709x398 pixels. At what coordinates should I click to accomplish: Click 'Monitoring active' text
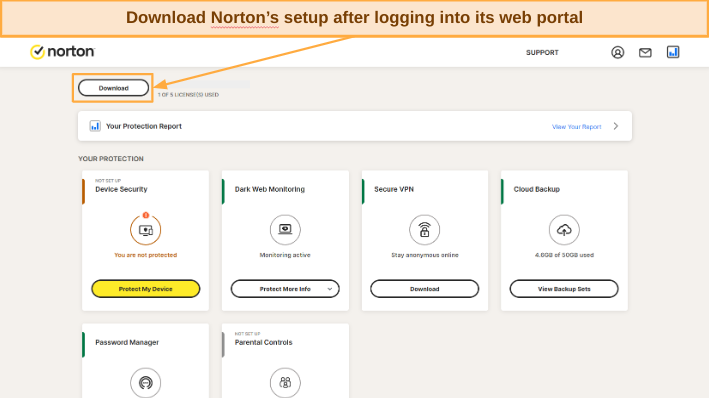tap(285, 255)
